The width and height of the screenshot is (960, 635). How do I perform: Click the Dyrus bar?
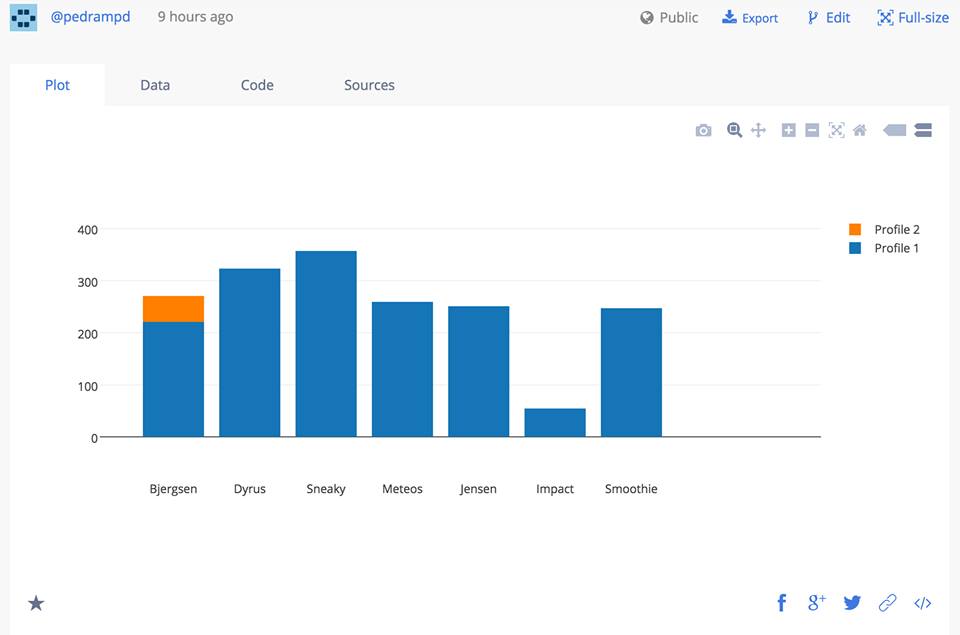[250, 352]
